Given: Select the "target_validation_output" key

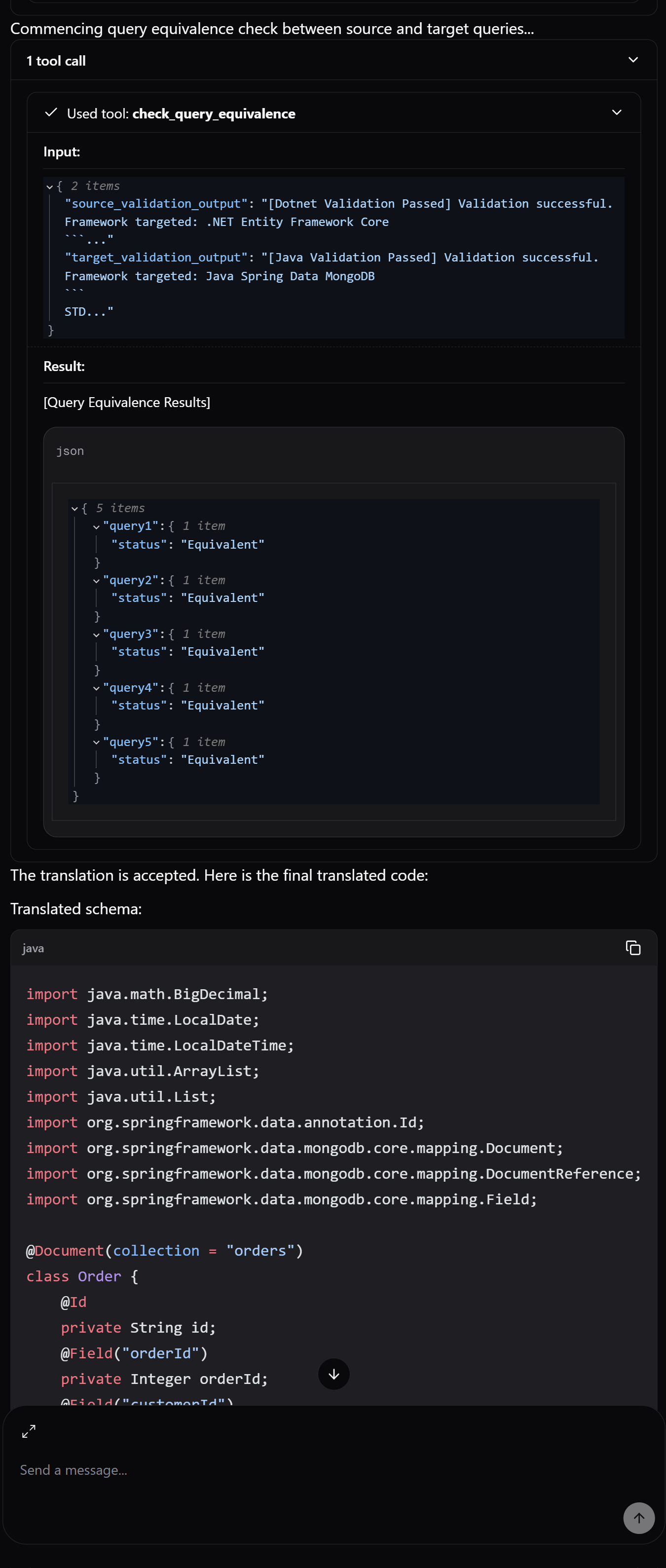Looking at the screenshot, I should click(156, 258).
